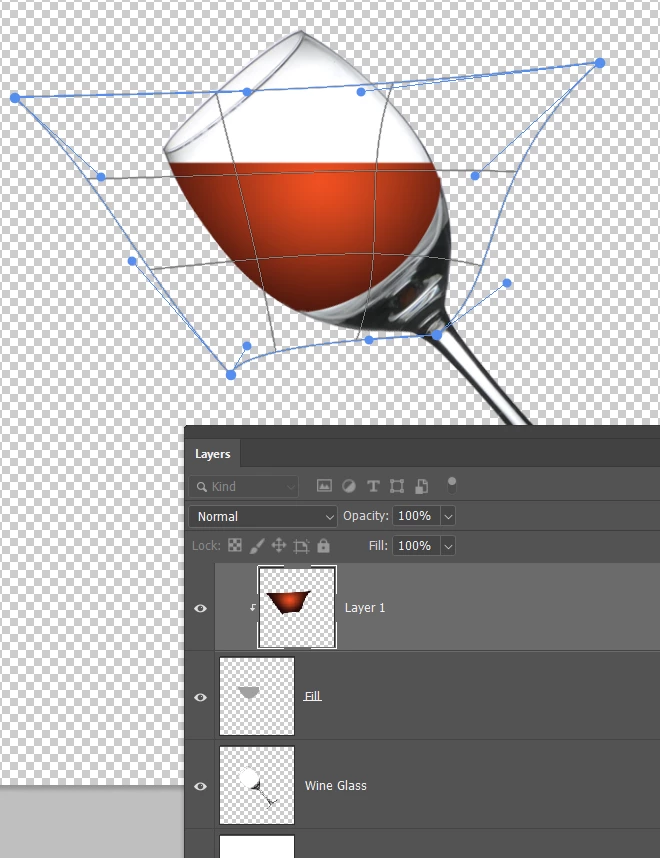Expand the Fill slider arrow
The width and height of the screenshot is (660, 858).
pyautogui.click(x=448, y=546)
